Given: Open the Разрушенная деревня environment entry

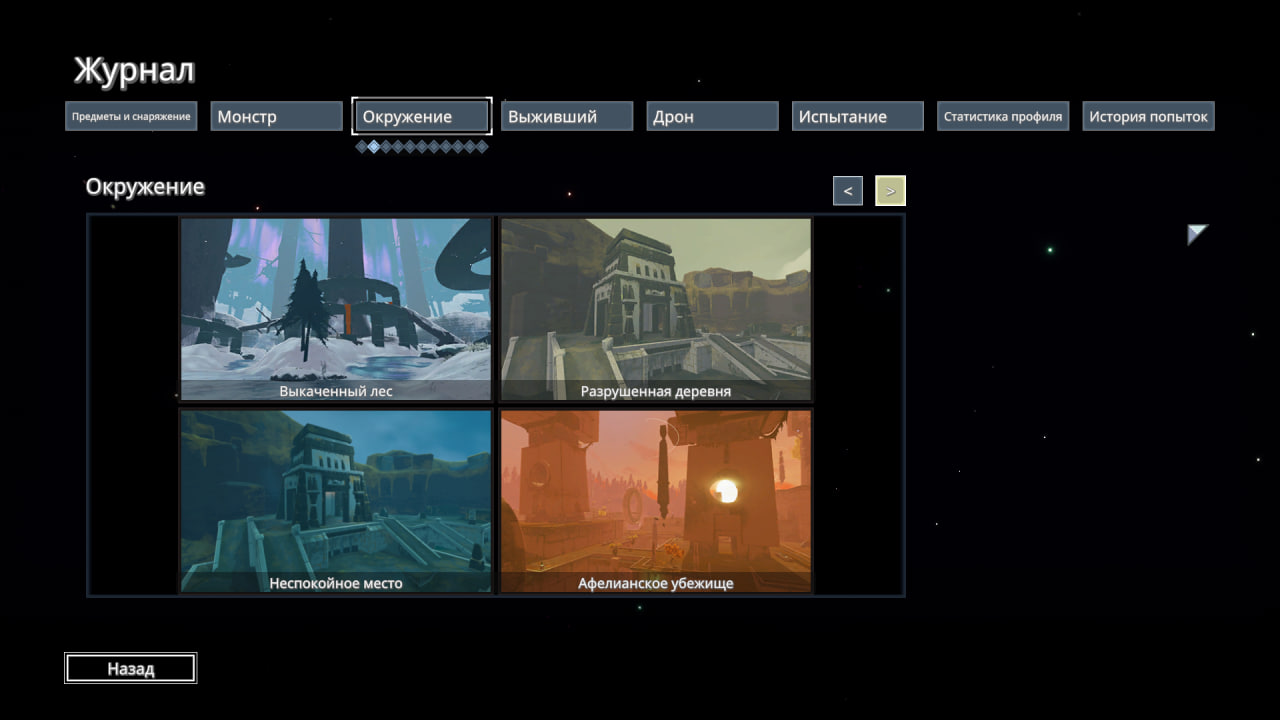Looking at the screenshot, I should pos(656,310).
